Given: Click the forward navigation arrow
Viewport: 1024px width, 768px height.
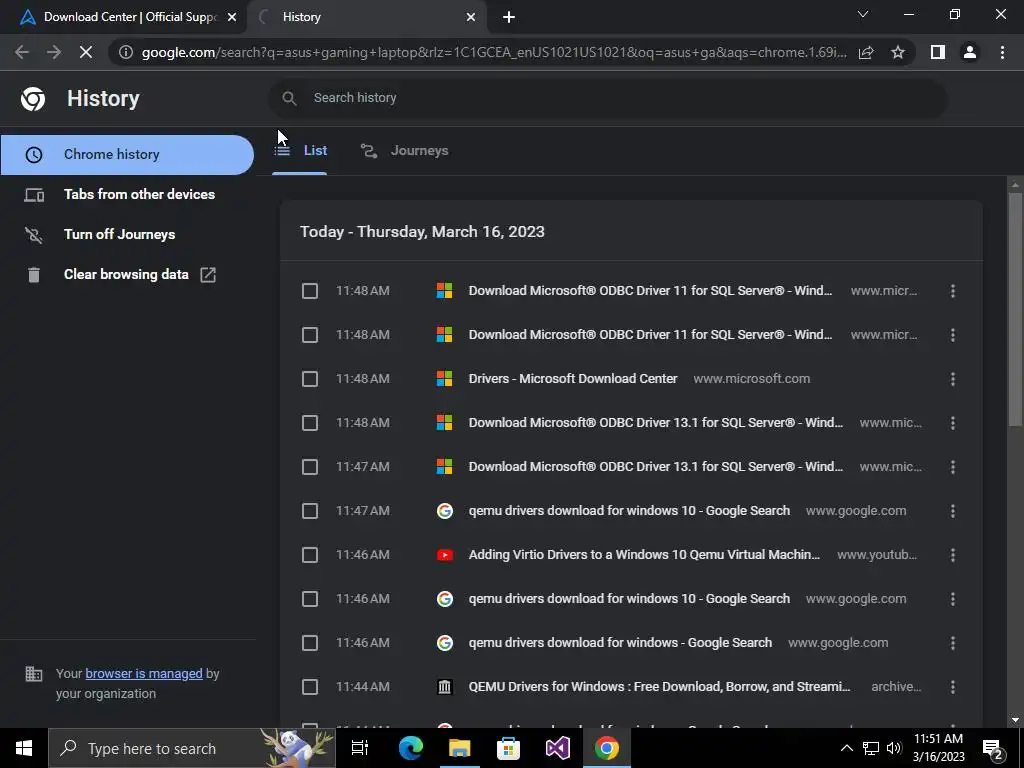Looking at the screenshot, I should 54,52.
